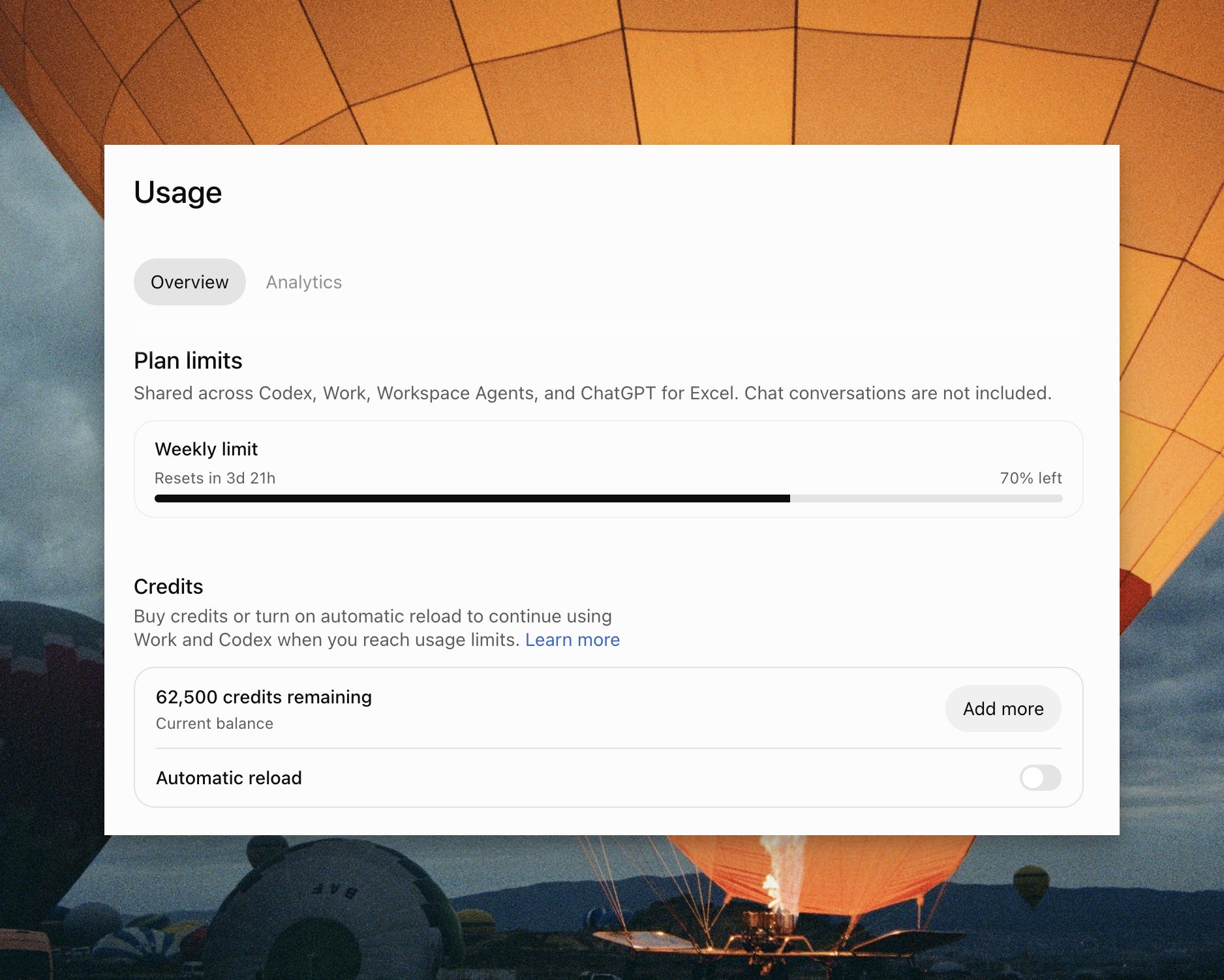Screen dimensions: 1224x980
Task: Click the Buy credits description text
Action: click(376, 628)
